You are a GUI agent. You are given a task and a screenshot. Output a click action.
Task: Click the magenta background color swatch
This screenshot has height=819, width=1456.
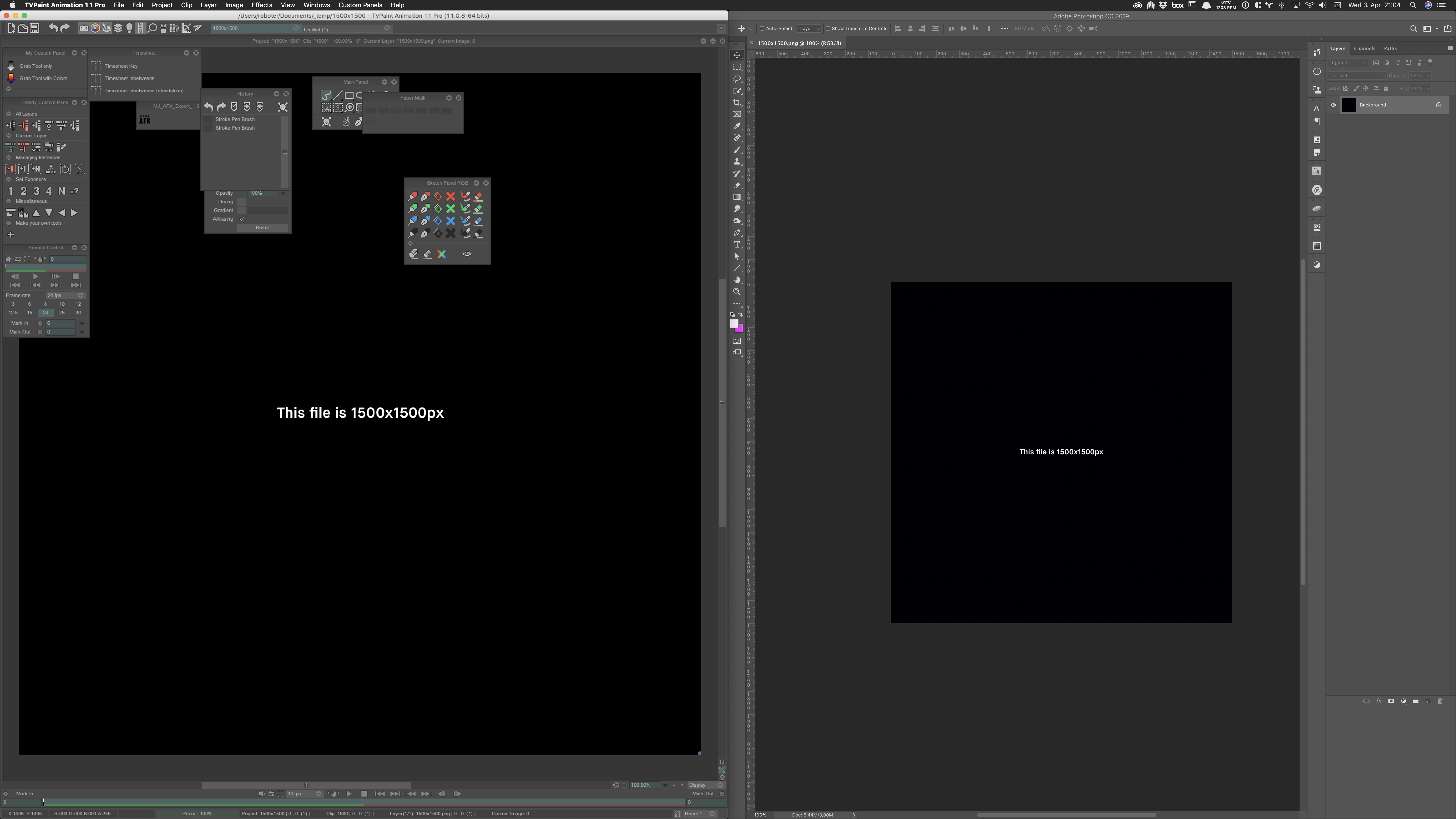click(740, 329)
